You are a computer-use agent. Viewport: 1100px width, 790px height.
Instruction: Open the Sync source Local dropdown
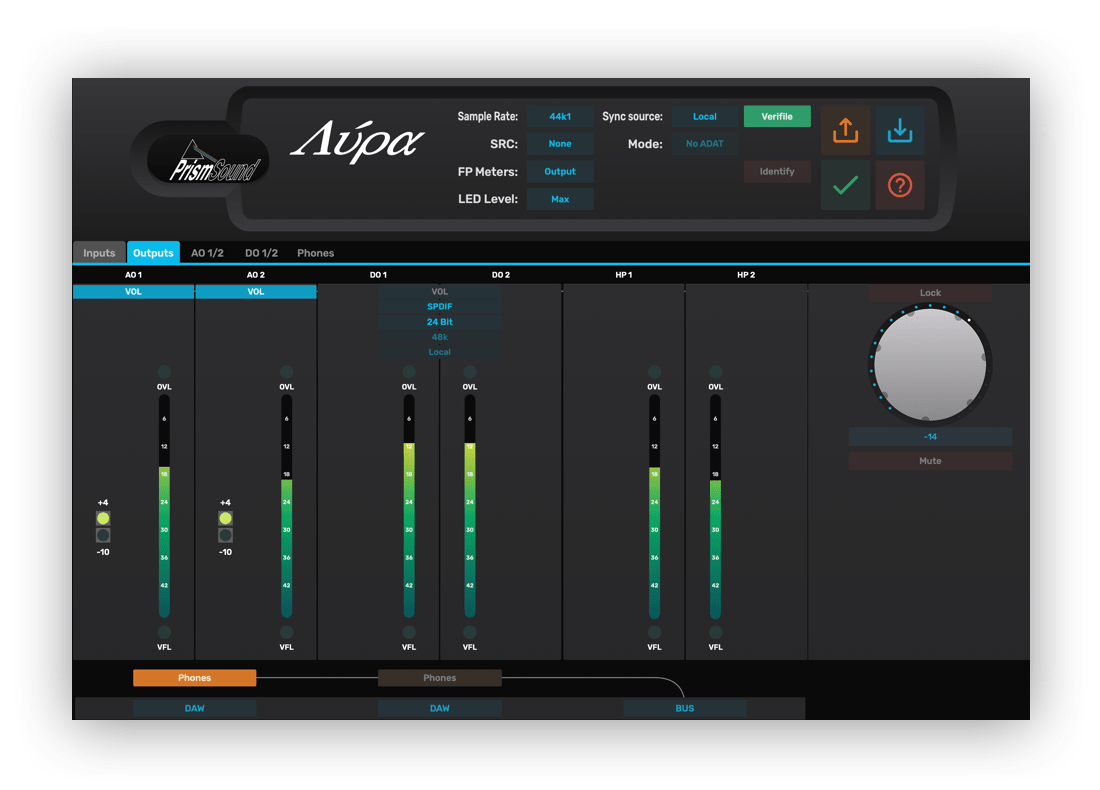705,116
